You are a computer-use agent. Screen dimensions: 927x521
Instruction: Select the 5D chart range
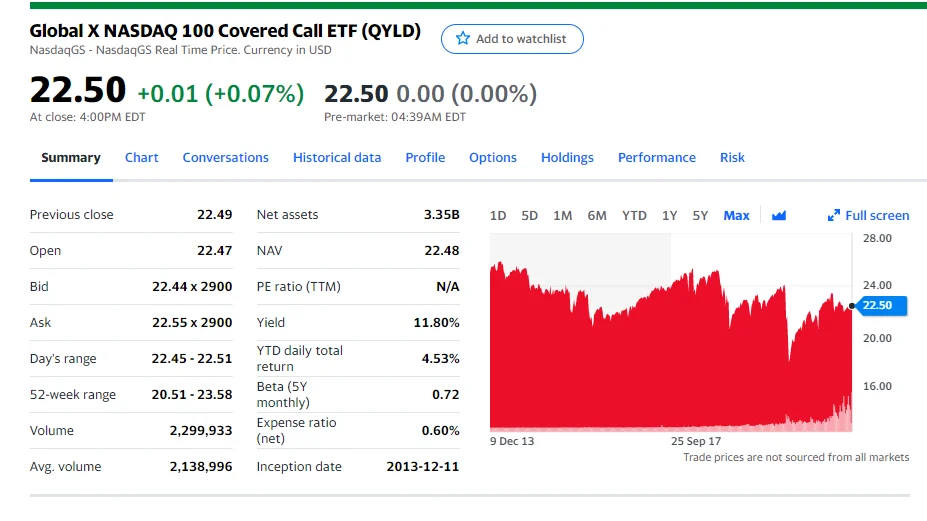point(529,215)
